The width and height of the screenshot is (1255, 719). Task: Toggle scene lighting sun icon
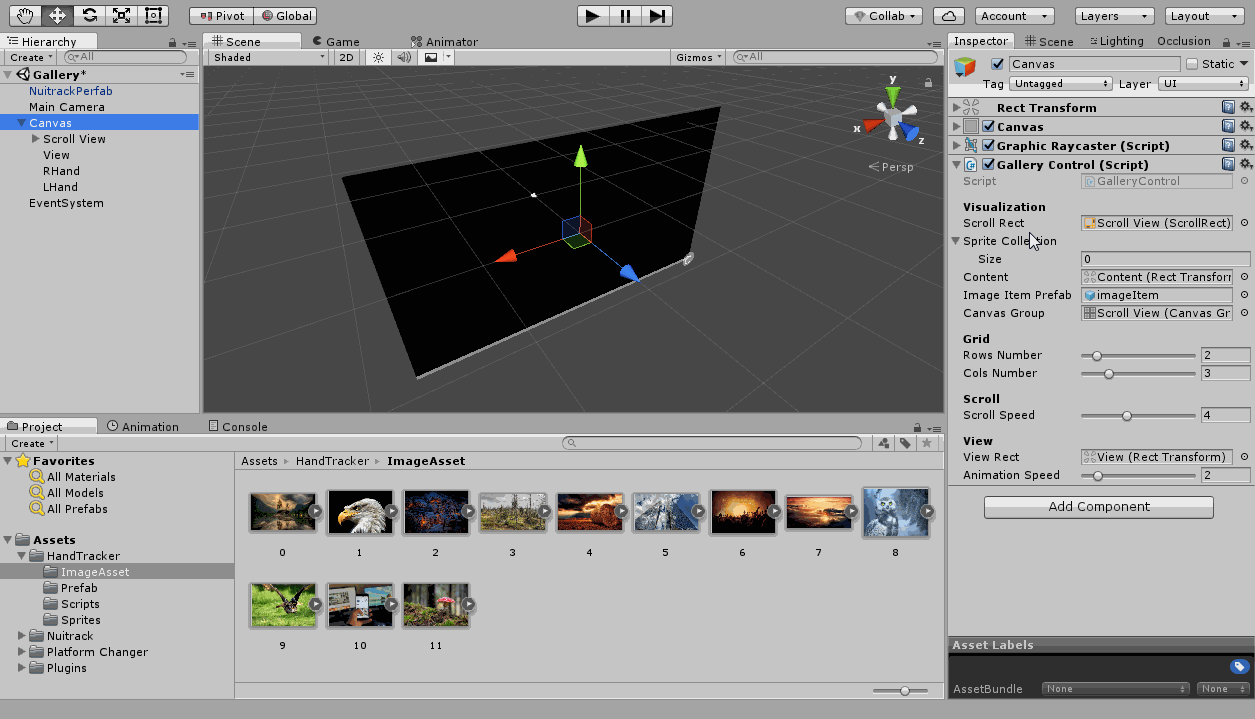[378, 58]
